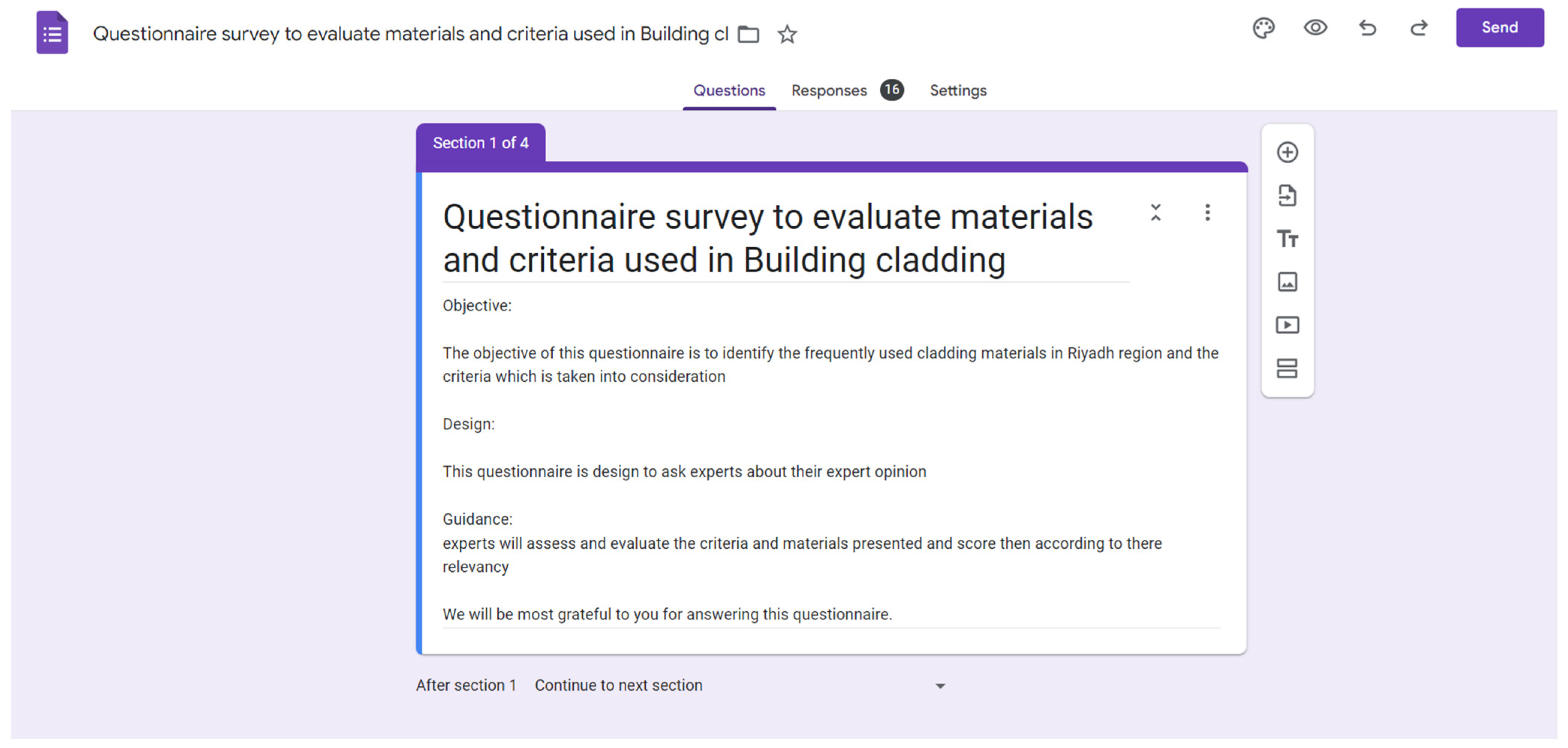This screenshot has height=748, width=1568.
Task: Click the Send button
Action: pos(1499,28)
